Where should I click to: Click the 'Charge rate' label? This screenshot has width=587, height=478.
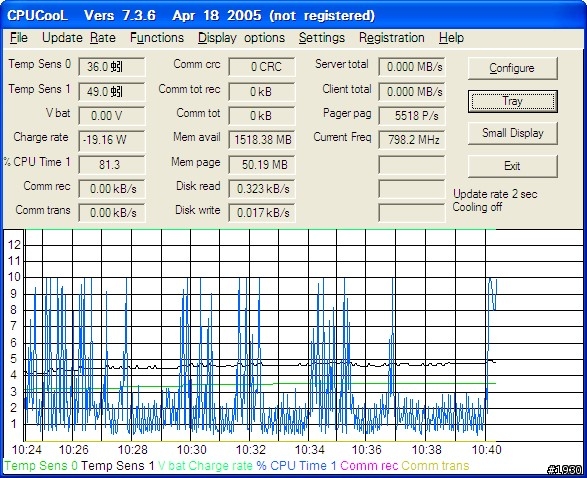click(x=41, y=137)
